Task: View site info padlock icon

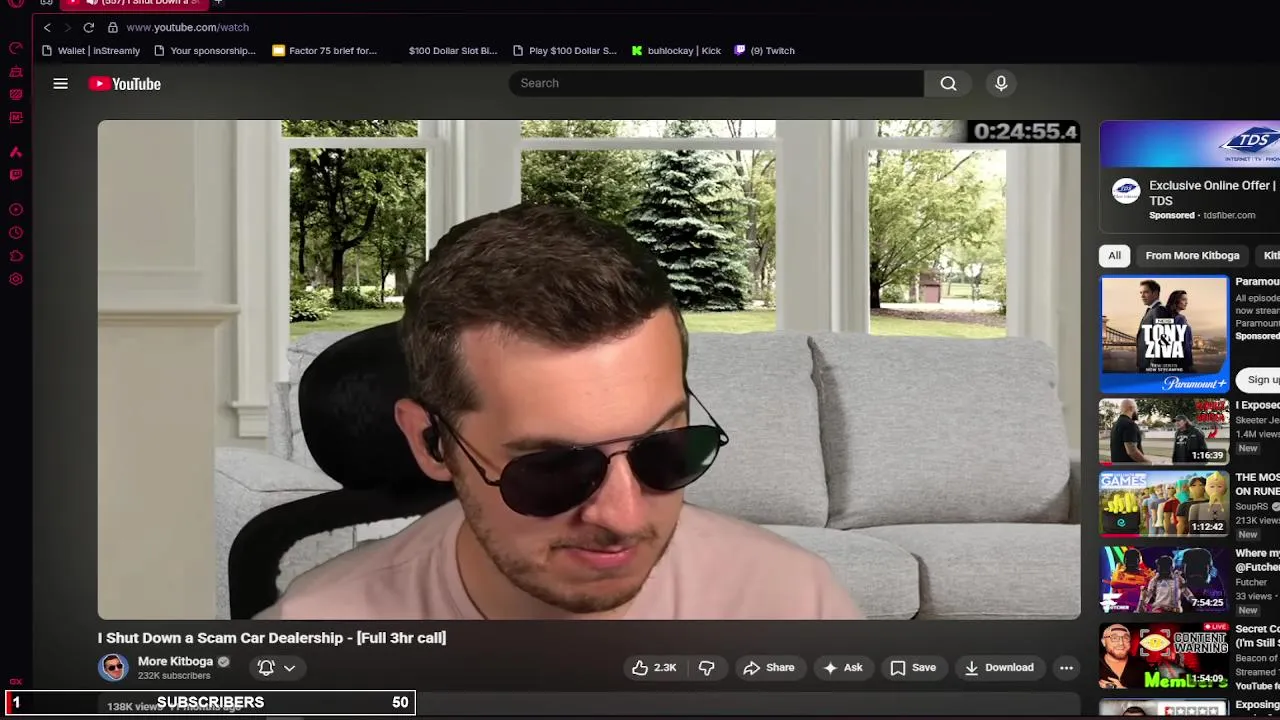Action: tap(113, 28)
